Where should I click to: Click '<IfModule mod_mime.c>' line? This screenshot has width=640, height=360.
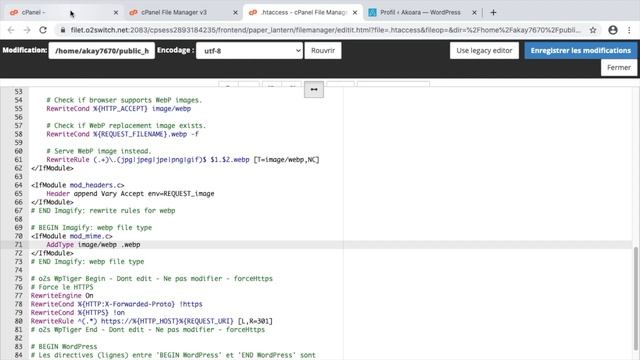[71, 236]
